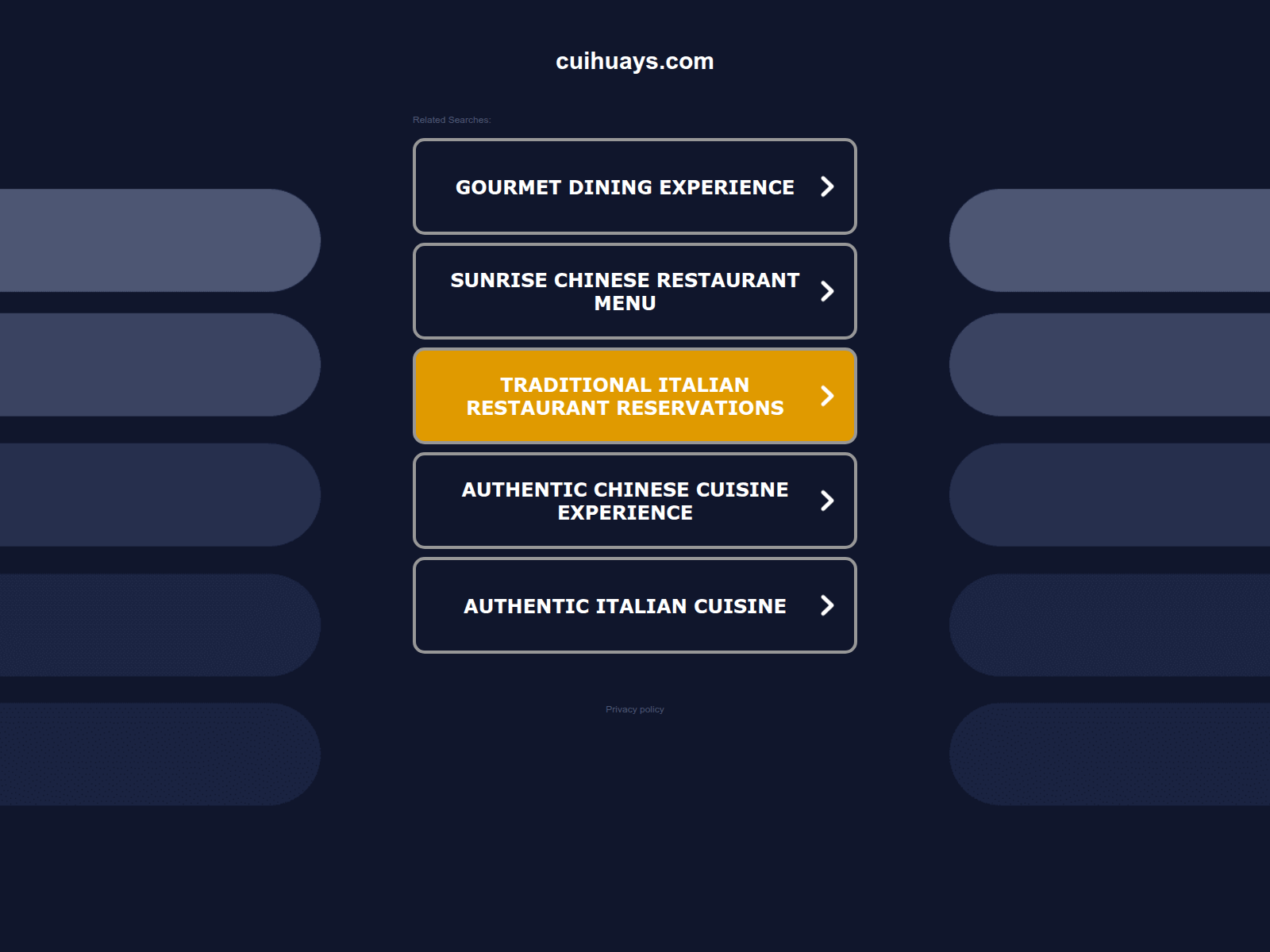The height and width of the screenshot is (952, 1270).
Task: Click the Related Searches label
Action: [452, 120]
